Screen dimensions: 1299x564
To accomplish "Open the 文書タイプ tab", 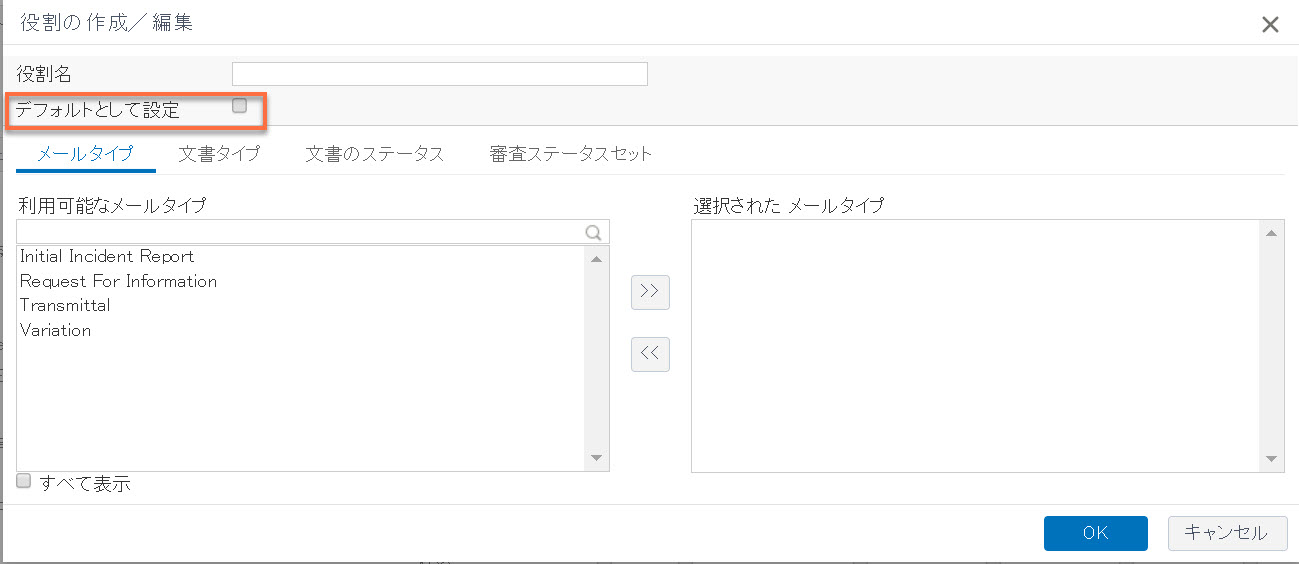I will 219,154.
